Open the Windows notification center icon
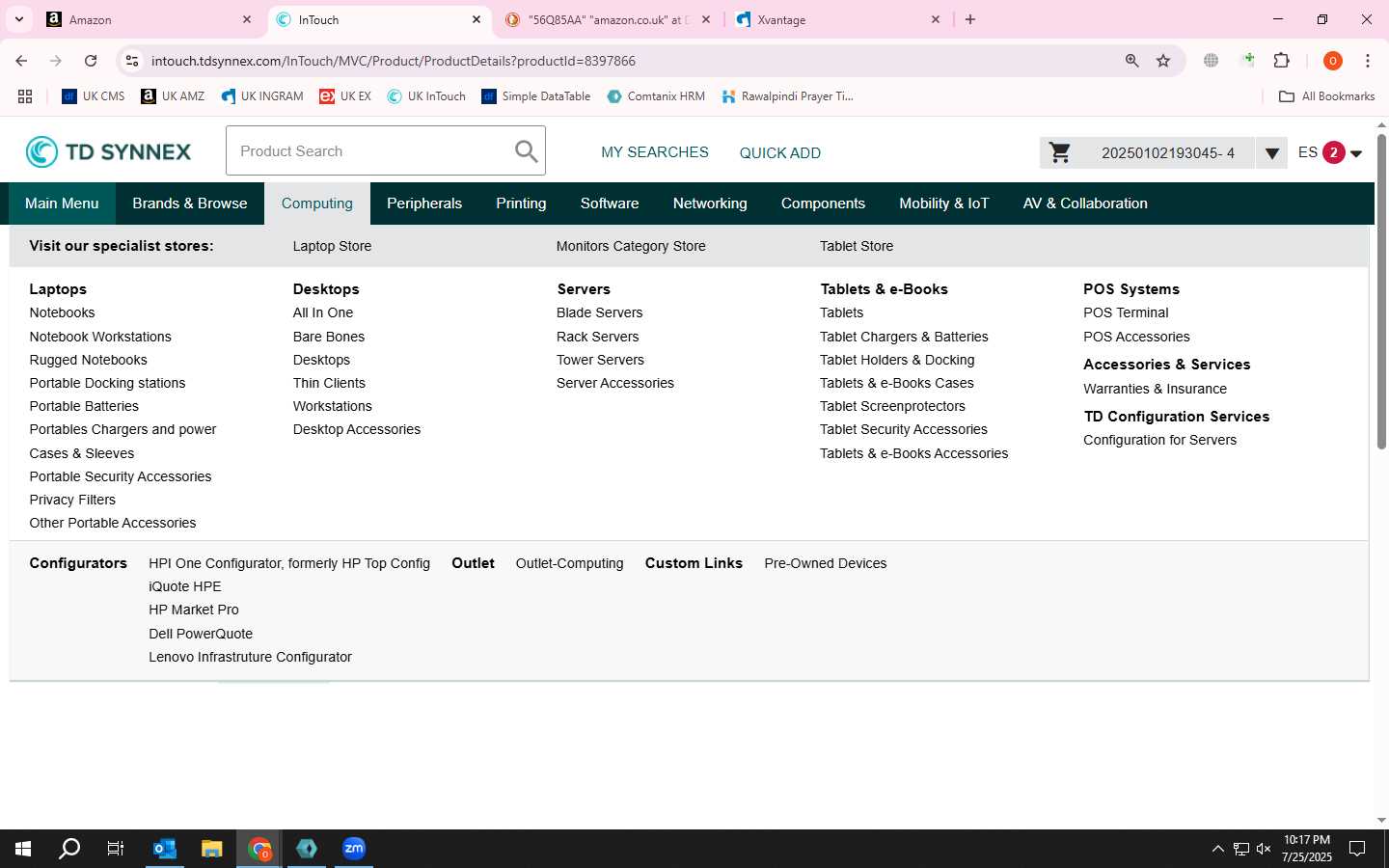This screenshot has height=868, width=1389. (x=1357, y=849)
